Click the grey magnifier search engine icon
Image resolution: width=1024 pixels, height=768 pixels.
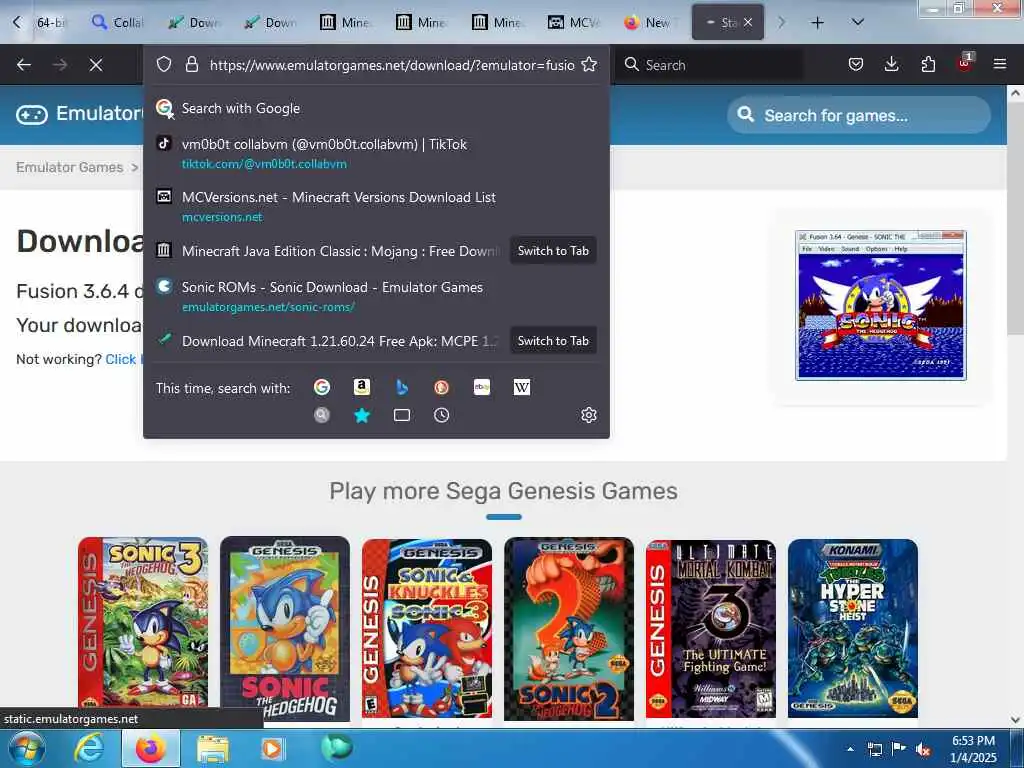pos(322,415)
